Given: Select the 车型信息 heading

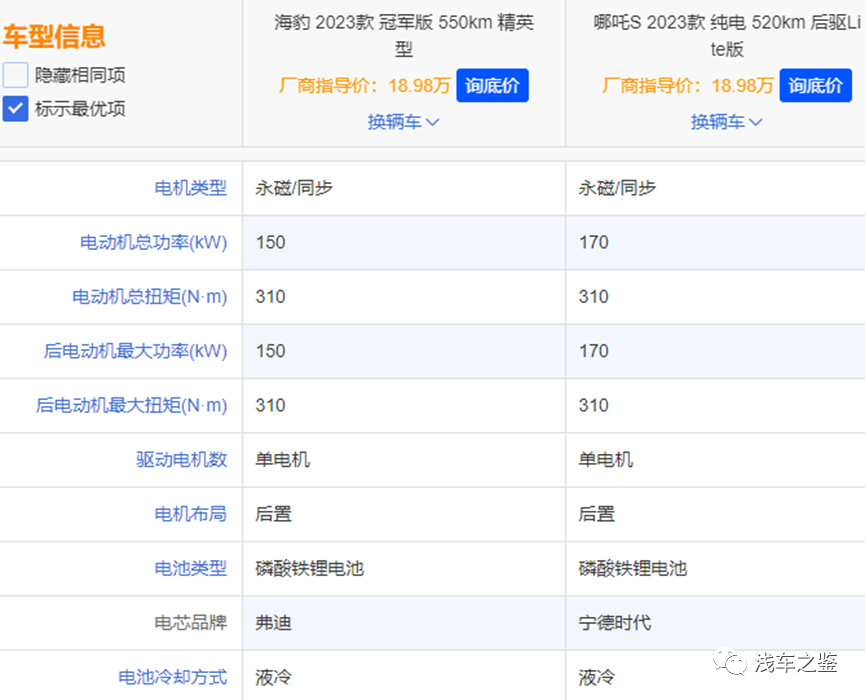Looking at the screenshot, I should coord(54,36).
